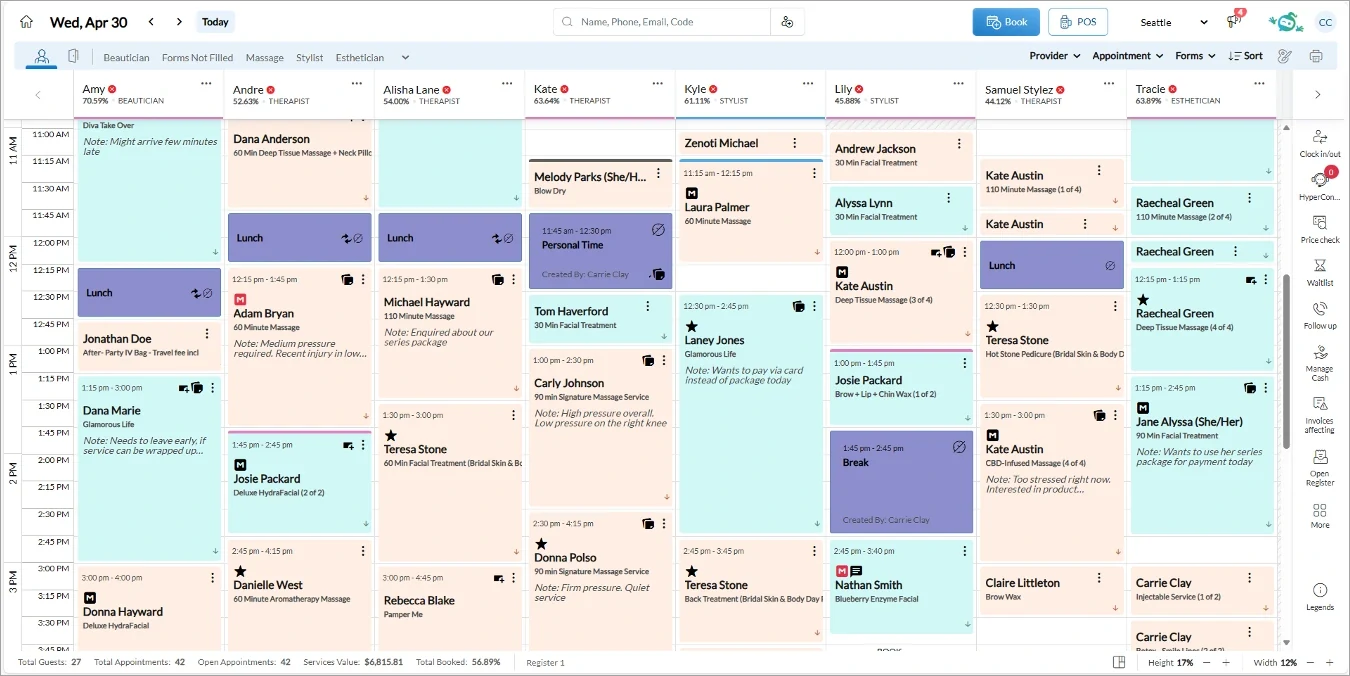
Task: Select the Forms Not Filled filter
Action: pyautogui.click(x=197, y=57)
